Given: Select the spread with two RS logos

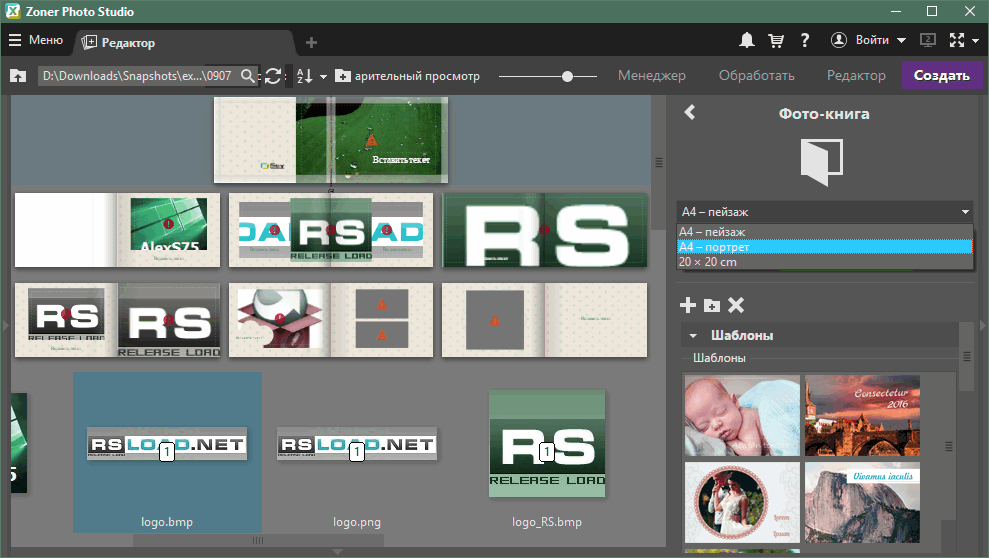Looking at the screenshot, I should pyautogui.click(x=117, y=320).
